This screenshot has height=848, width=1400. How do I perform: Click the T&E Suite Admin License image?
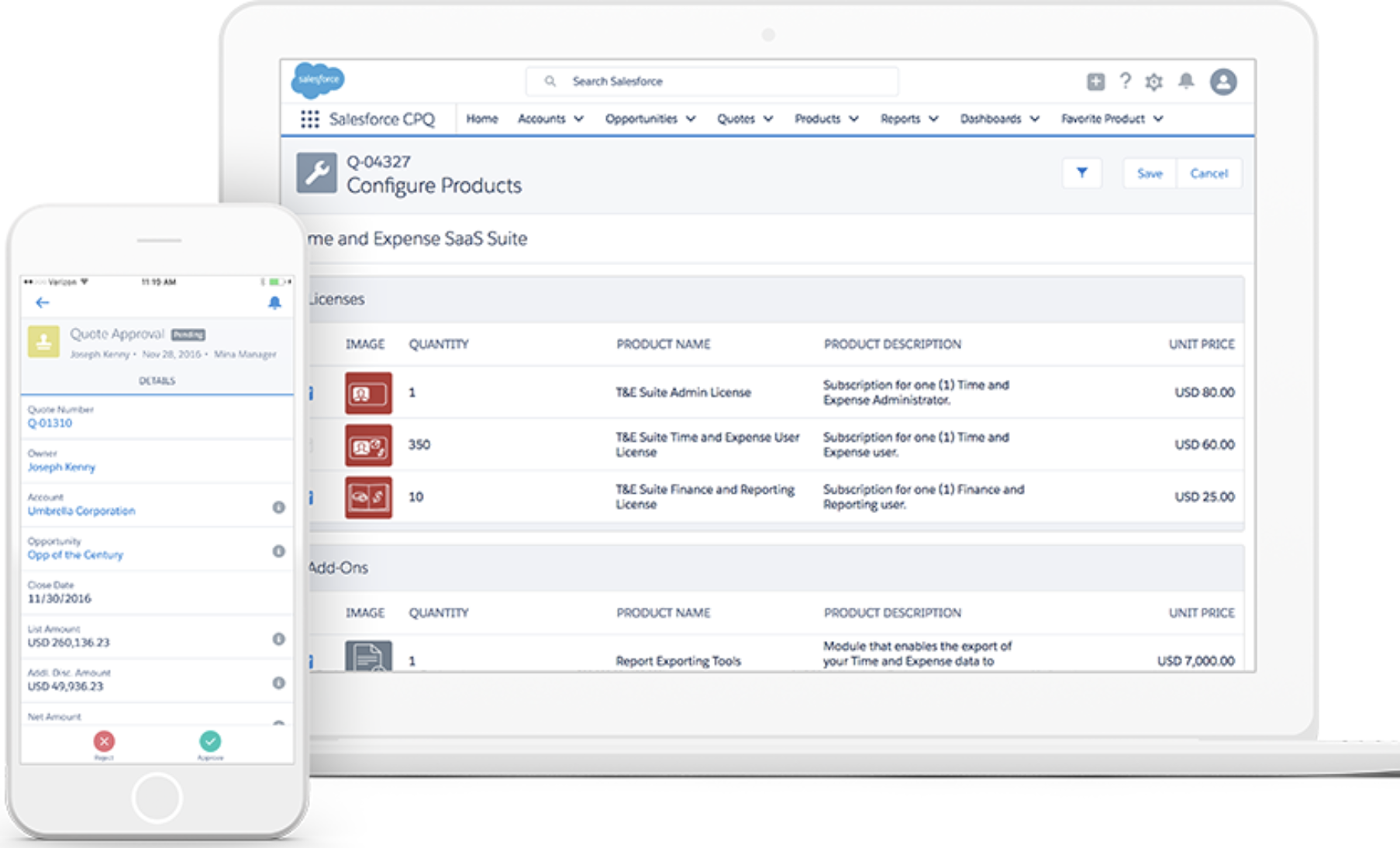(x=368, y=393)
